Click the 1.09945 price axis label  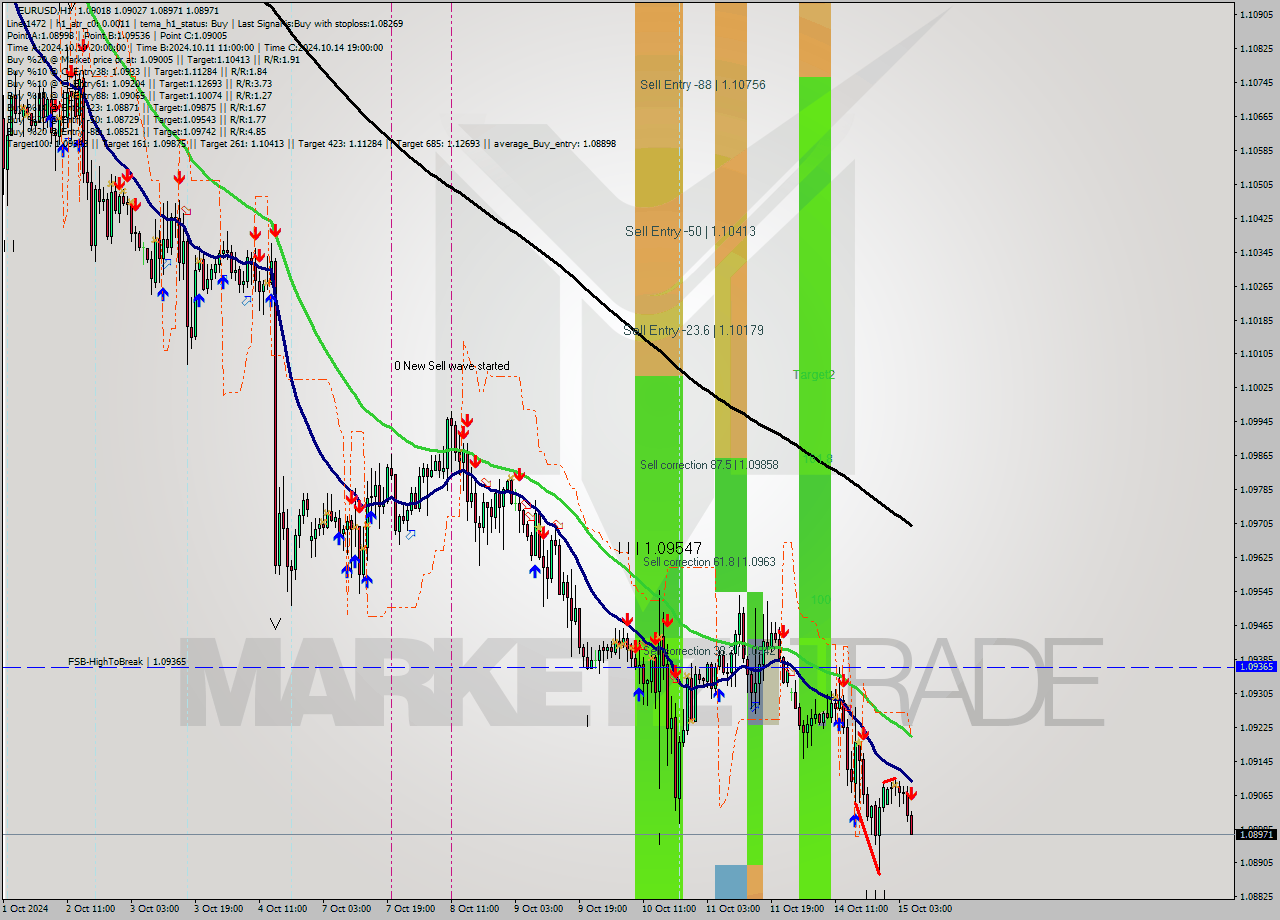[1256, 421]
